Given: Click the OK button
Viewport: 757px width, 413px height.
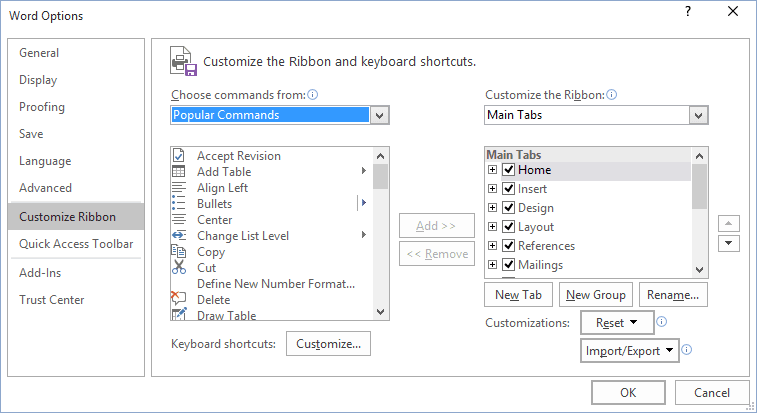Looking at the screenshot, I should click(x=628, y=392).
